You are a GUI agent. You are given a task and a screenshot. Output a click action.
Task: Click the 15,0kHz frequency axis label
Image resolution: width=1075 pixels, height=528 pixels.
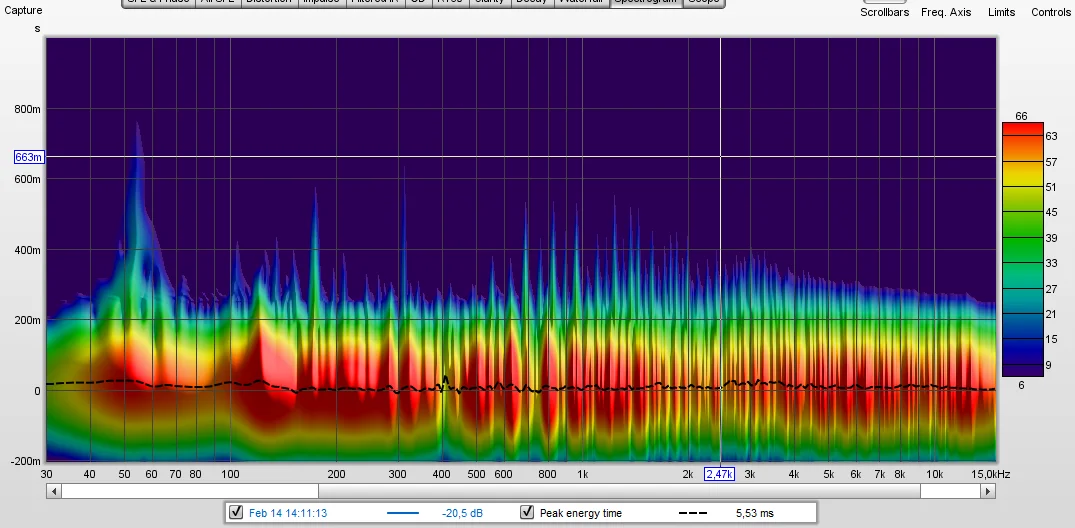pos(993,475)
